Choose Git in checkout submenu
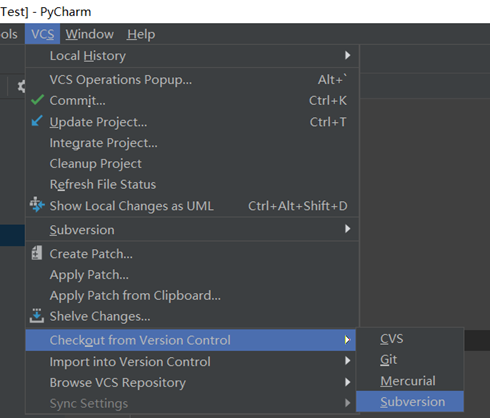The width and height of the screenshot is (490, 418). click(x=410, y=360)
